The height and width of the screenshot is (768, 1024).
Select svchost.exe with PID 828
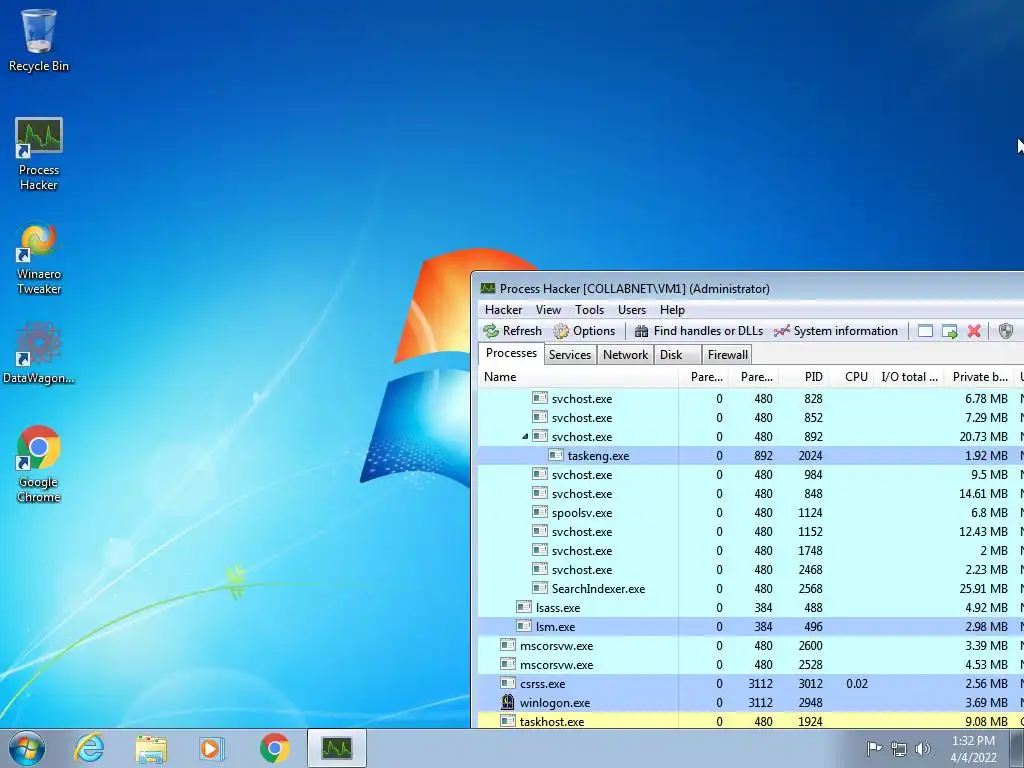[x=751, y=398]
